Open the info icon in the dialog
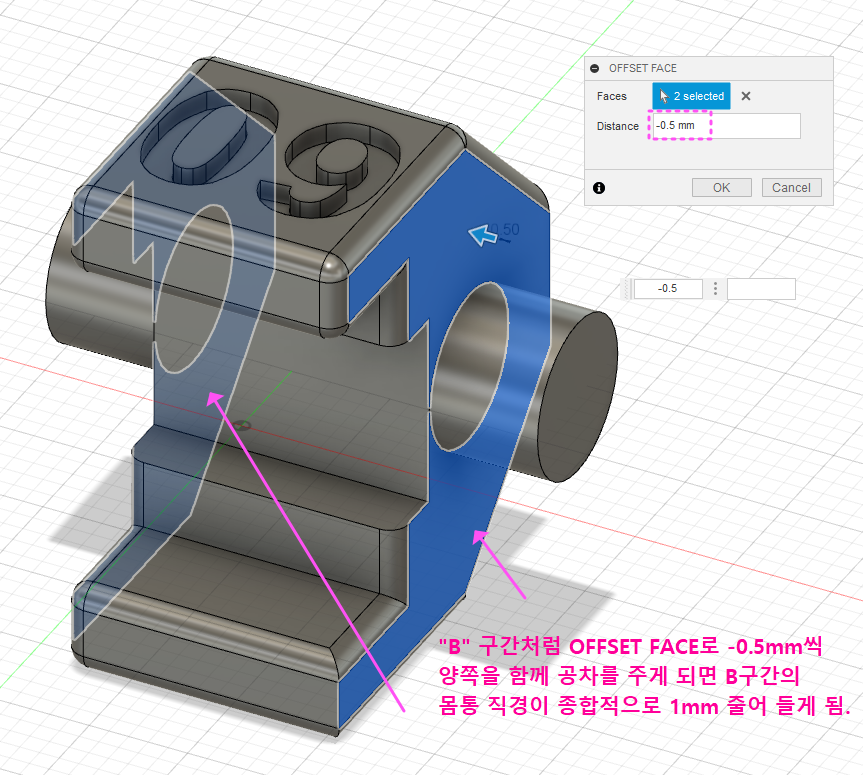Viewport: 863px width, 775px height. (599, 188)
